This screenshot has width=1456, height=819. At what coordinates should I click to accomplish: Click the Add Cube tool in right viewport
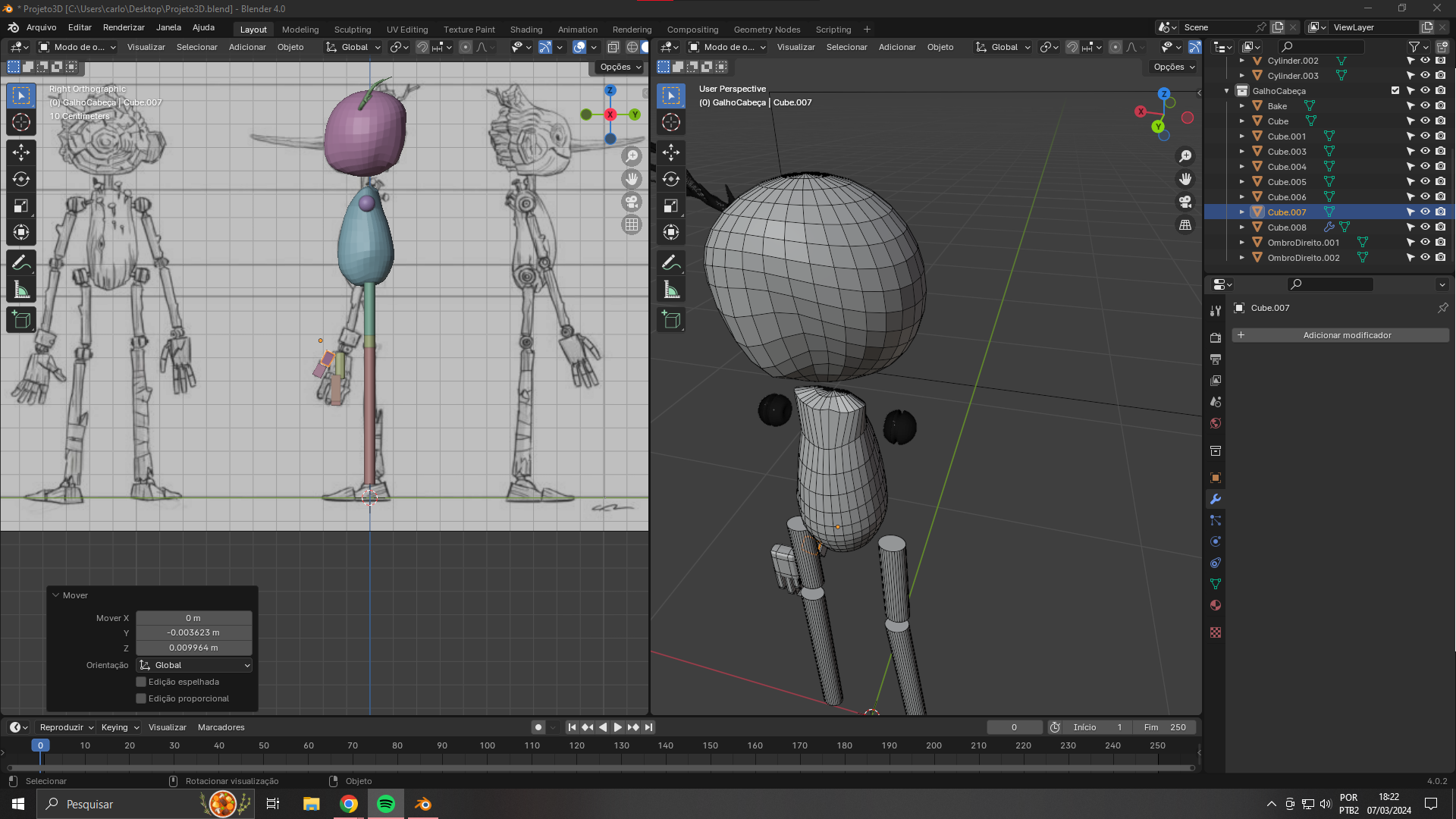(x=671, y=320)
